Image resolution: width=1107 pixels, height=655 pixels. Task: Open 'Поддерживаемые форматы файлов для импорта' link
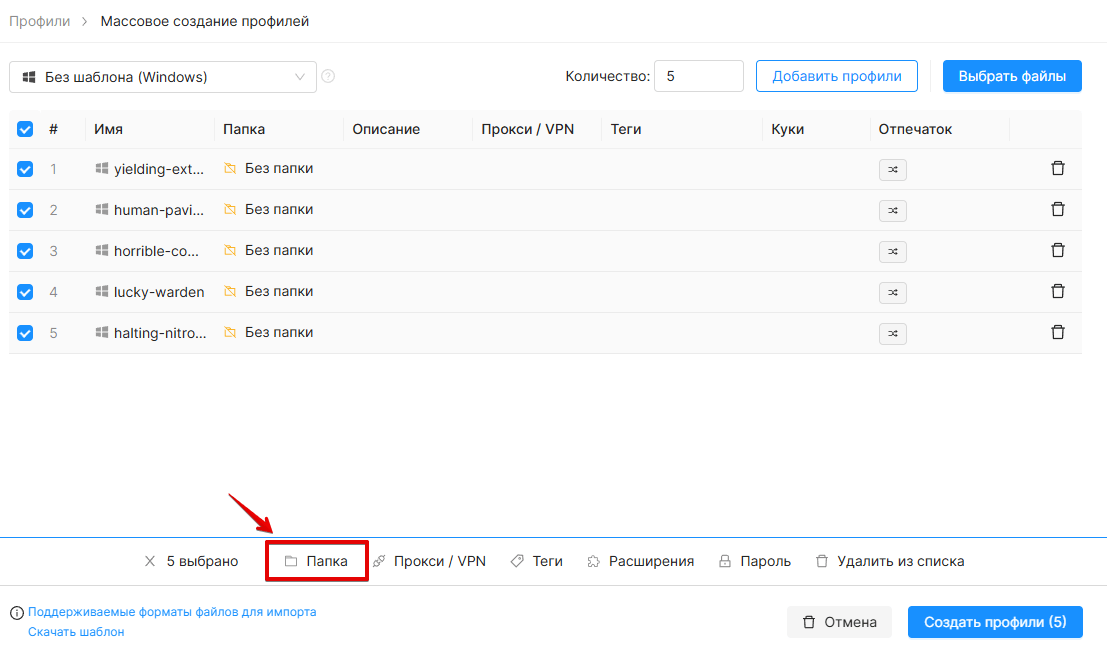pyautogui.click(x=172, y=612)
